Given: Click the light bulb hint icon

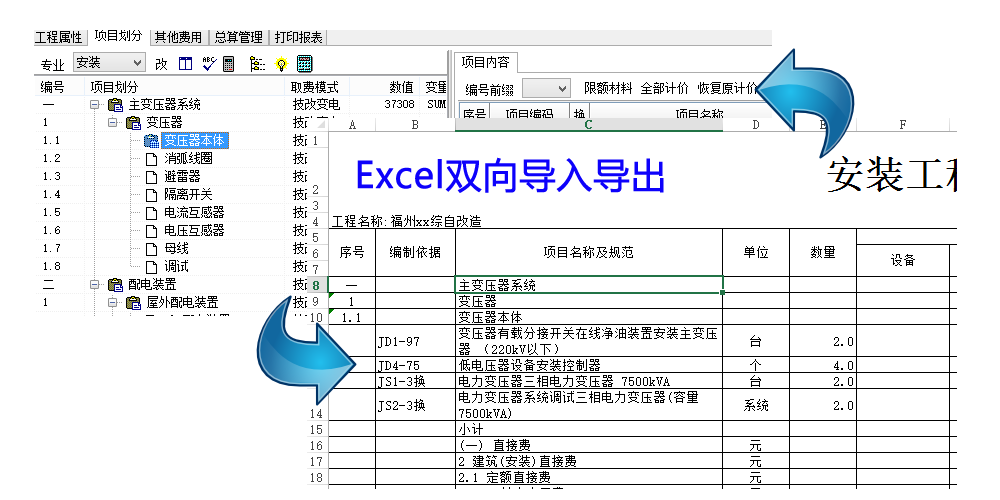Looking at the screenshot, I should pyautogui.click(x=281, y=64).
